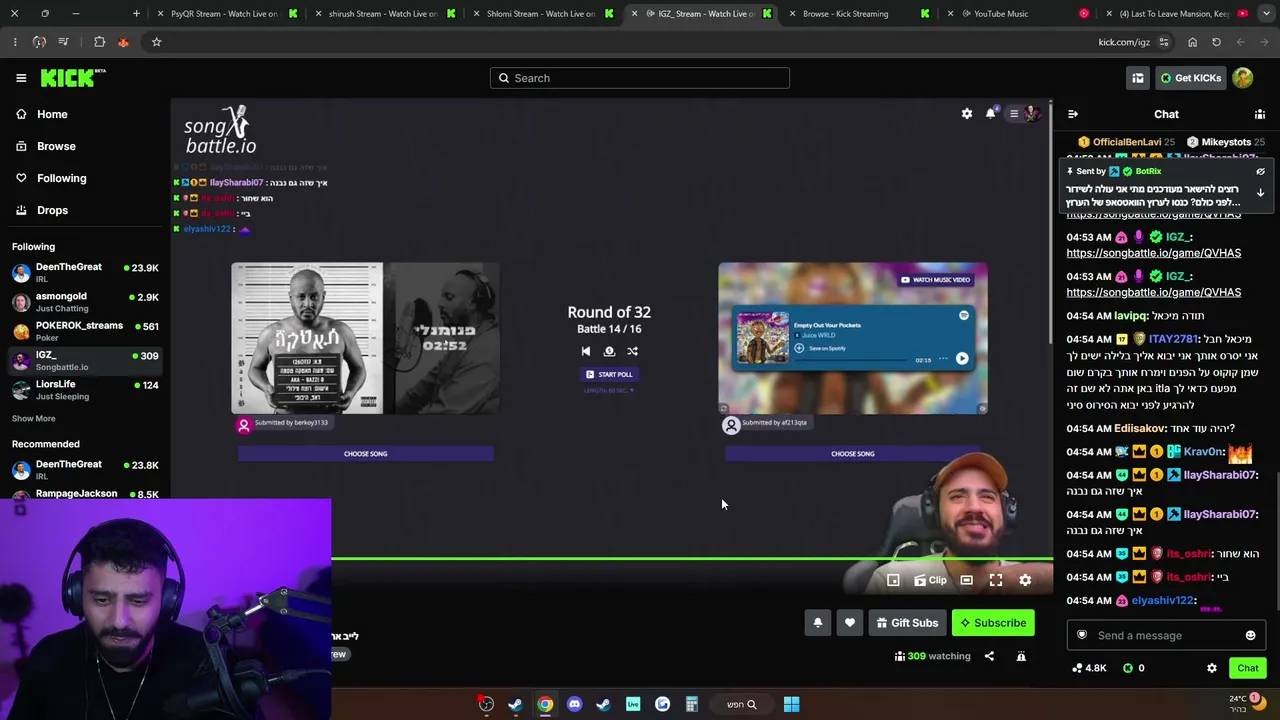Collapse the chat panel
1280x720 pixels.
click(x=1073, y=114)
